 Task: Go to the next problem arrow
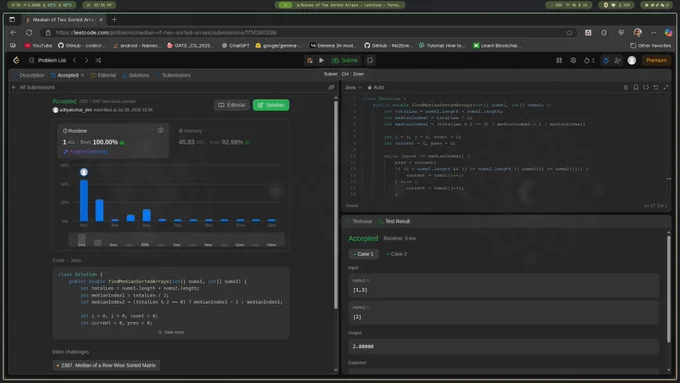tap(86, 60)
